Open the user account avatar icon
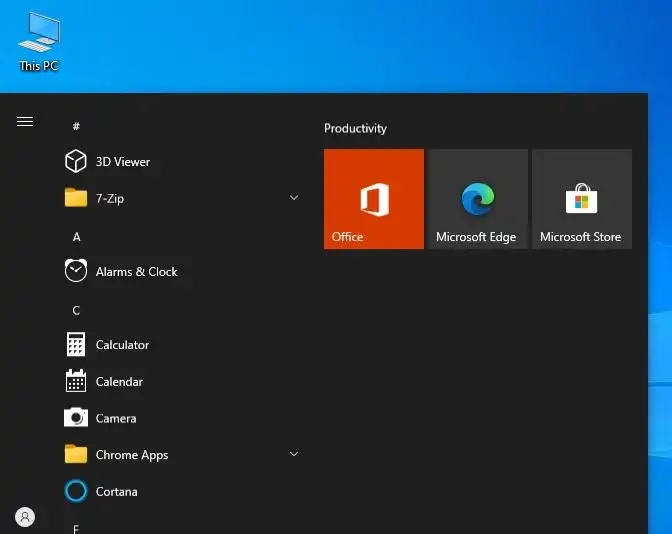Image resolution: width=672 pixels, height=534 pixels. [25, 517]
